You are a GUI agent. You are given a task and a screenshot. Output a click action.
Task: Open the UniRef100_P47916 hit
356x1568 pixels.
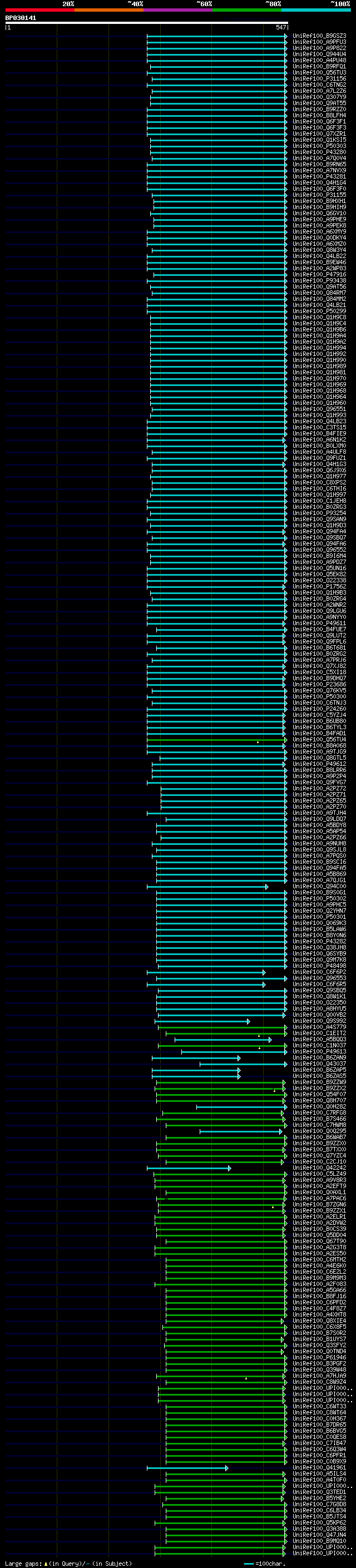coord(319,275)
